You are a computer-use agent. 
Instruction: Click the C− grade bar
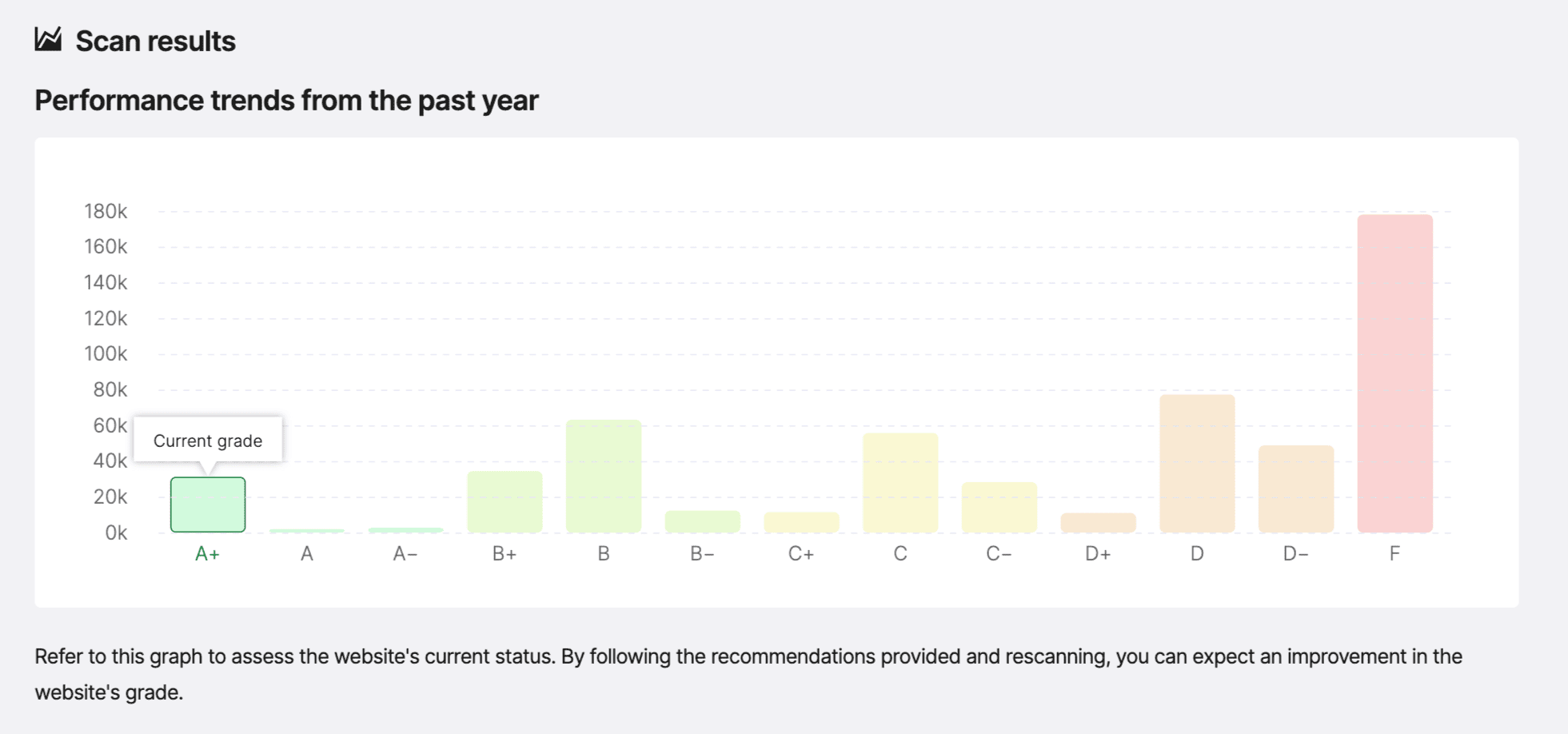coord(999,507)
